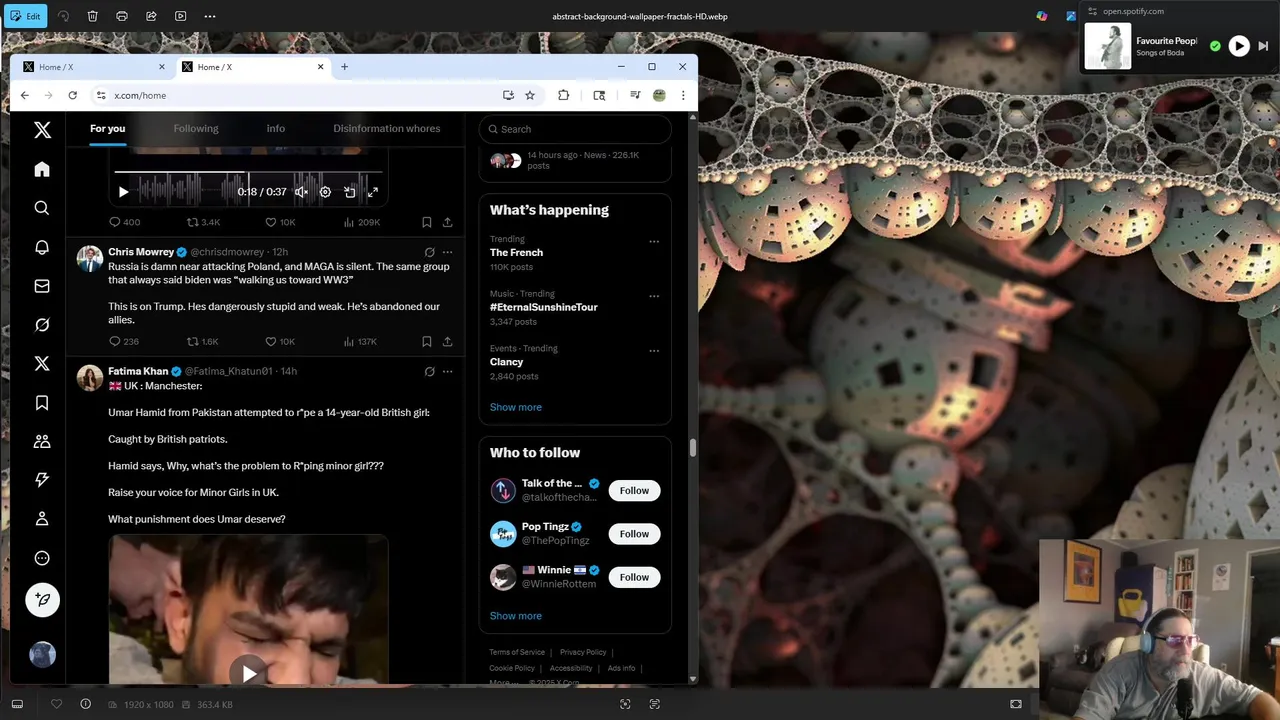This screenshot has width=1280, height=720.
Task: Print image from viewer toolbar
Action: coord(122,16)
